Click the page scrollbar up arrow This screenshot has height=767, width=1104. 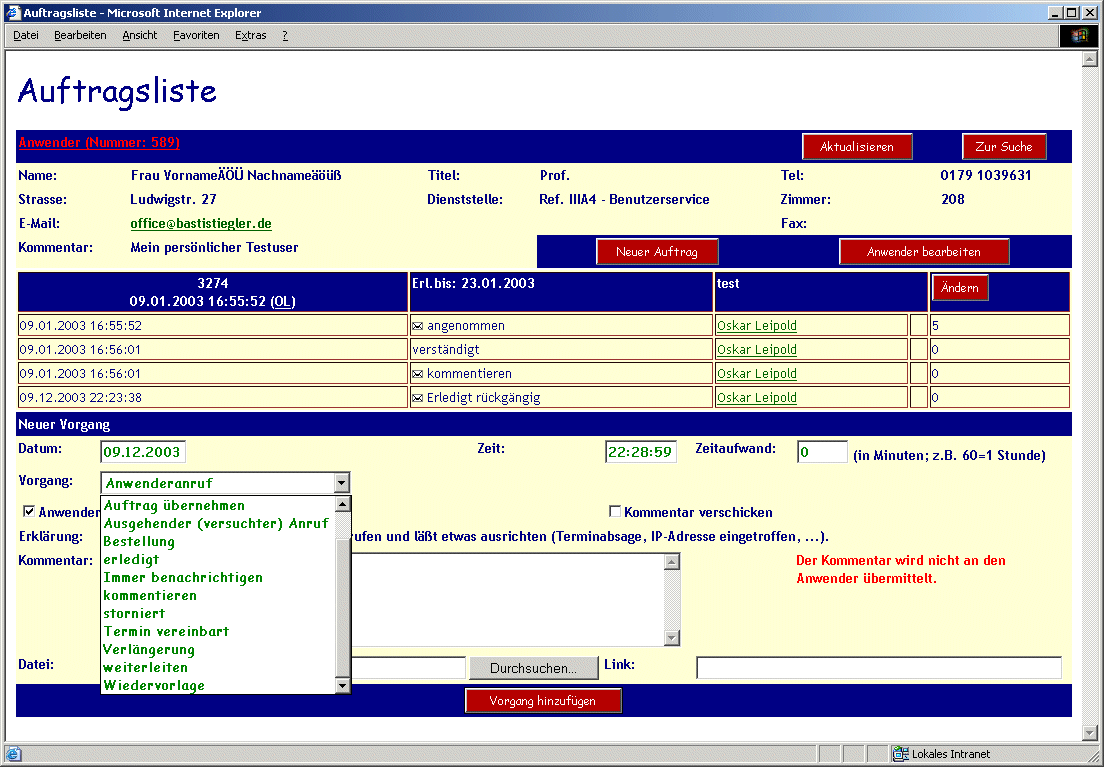coord(1089,60)
